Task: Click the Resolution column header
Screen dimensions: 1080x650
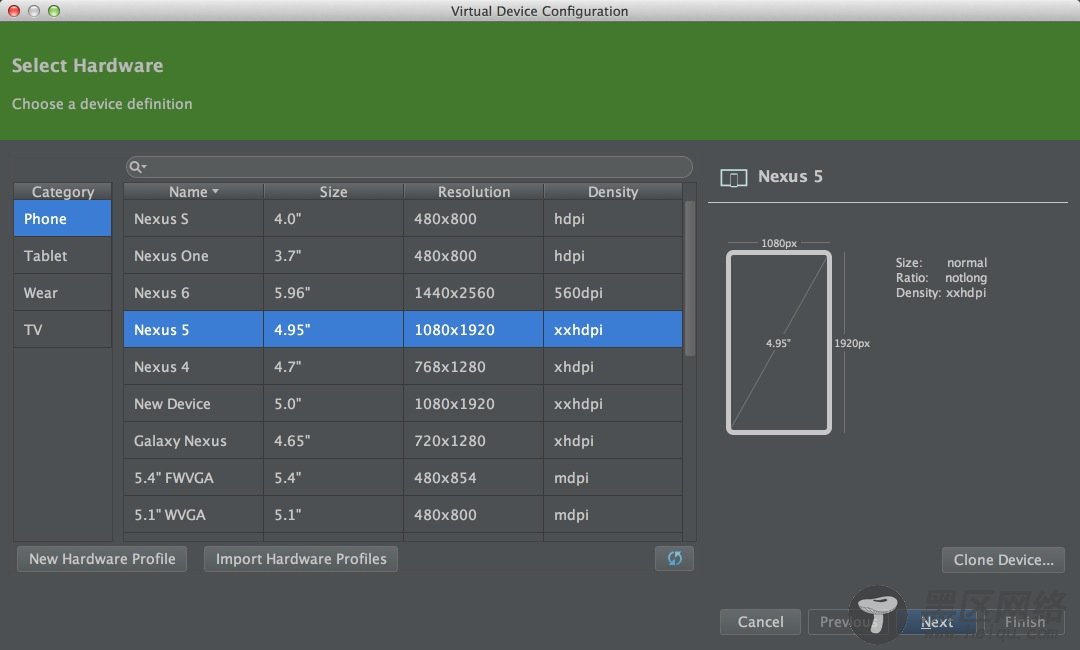Action: [x=474, y=191]
